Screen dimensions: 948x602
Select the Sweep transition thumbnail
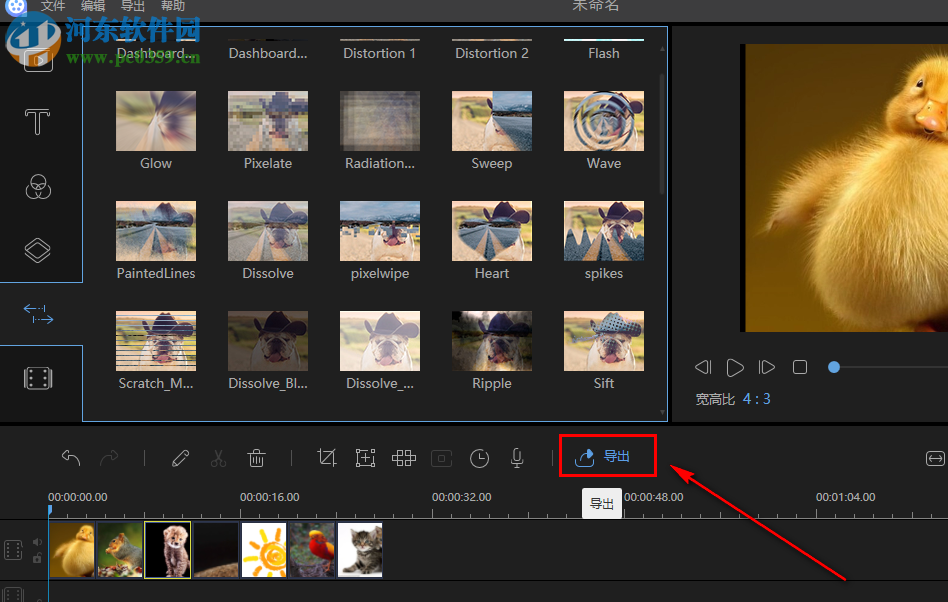[492, 121]
